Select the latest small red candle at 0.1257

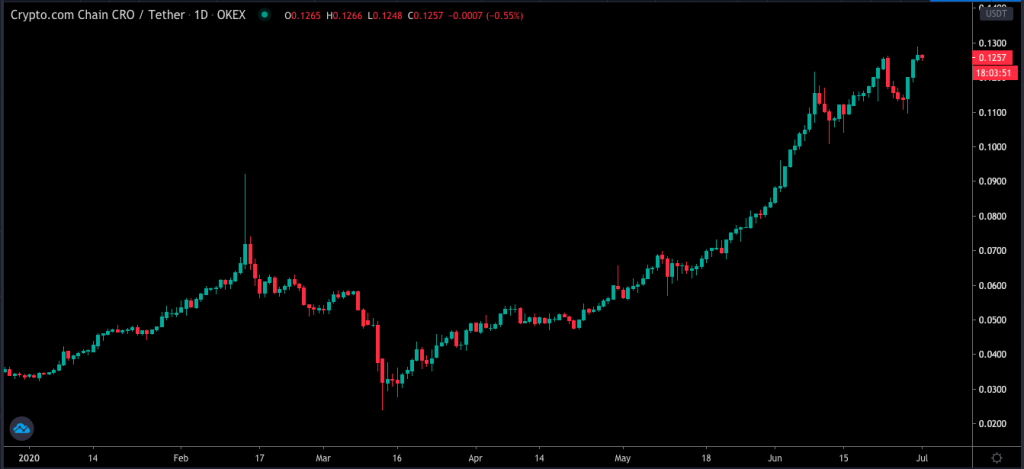coord(922,57)
